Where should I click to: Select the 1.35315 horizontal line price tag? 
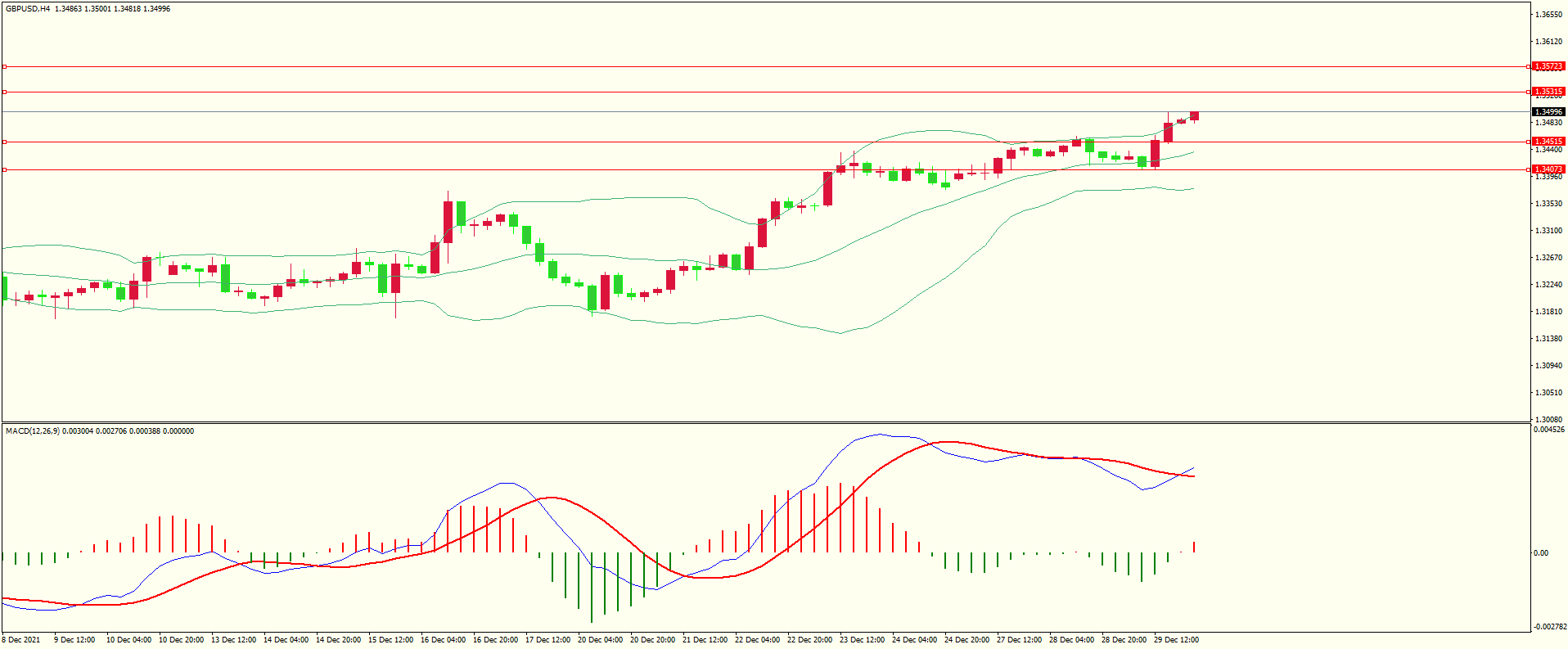tap(1548, 92)
